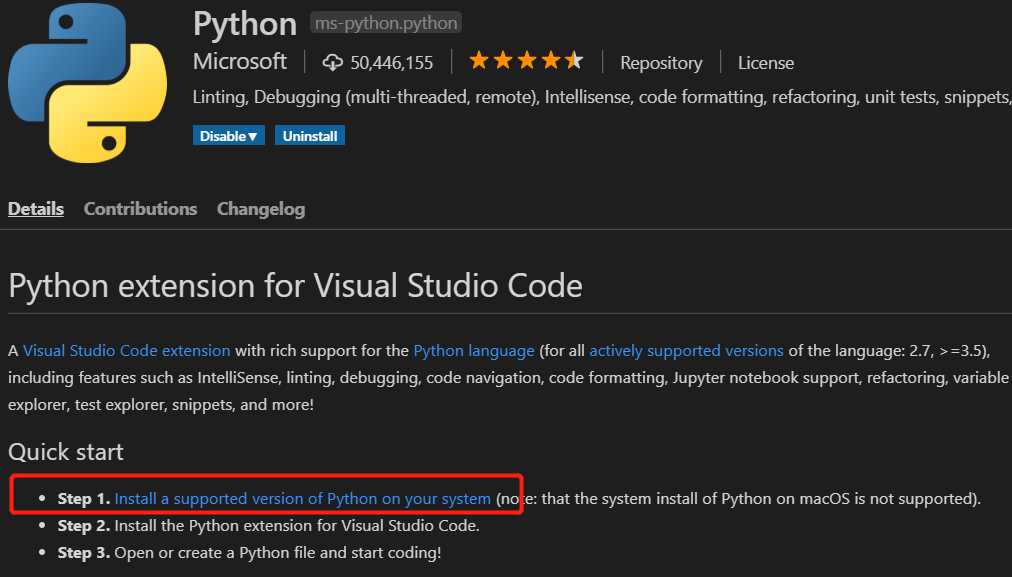This screenshot has height=577, width=1012.
Task: Open the actively supported versions link
Action: [x=686, y=350]
